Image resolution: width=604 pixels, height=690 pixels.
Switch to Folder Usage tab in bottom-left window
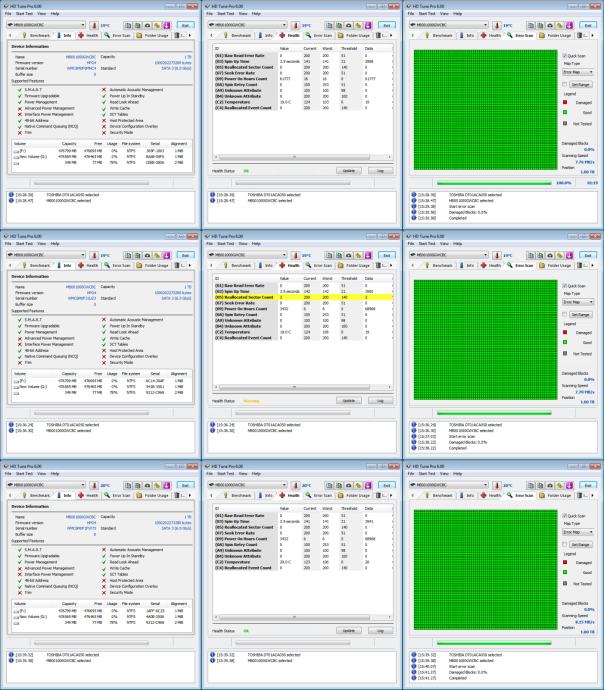pos(152,495)
